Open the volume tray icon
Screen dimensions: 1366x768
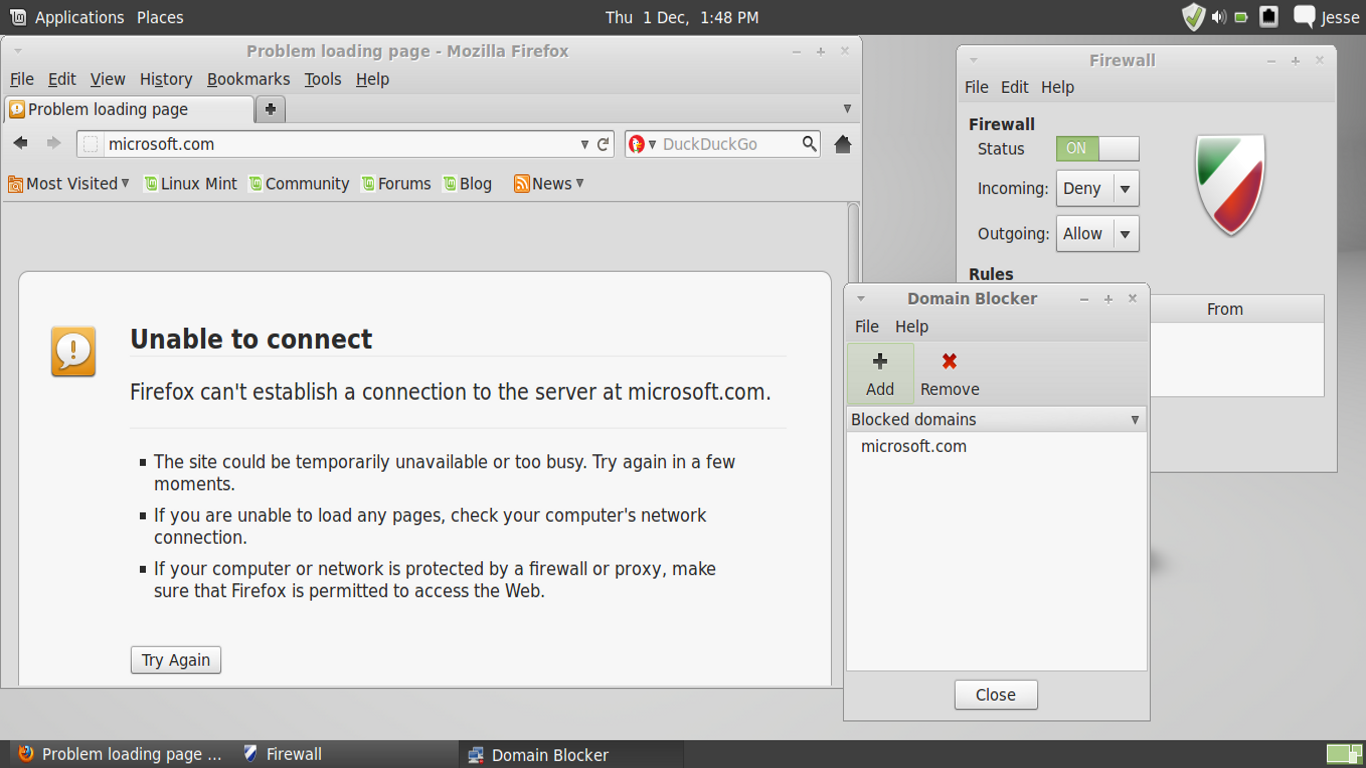point(1218,17)
